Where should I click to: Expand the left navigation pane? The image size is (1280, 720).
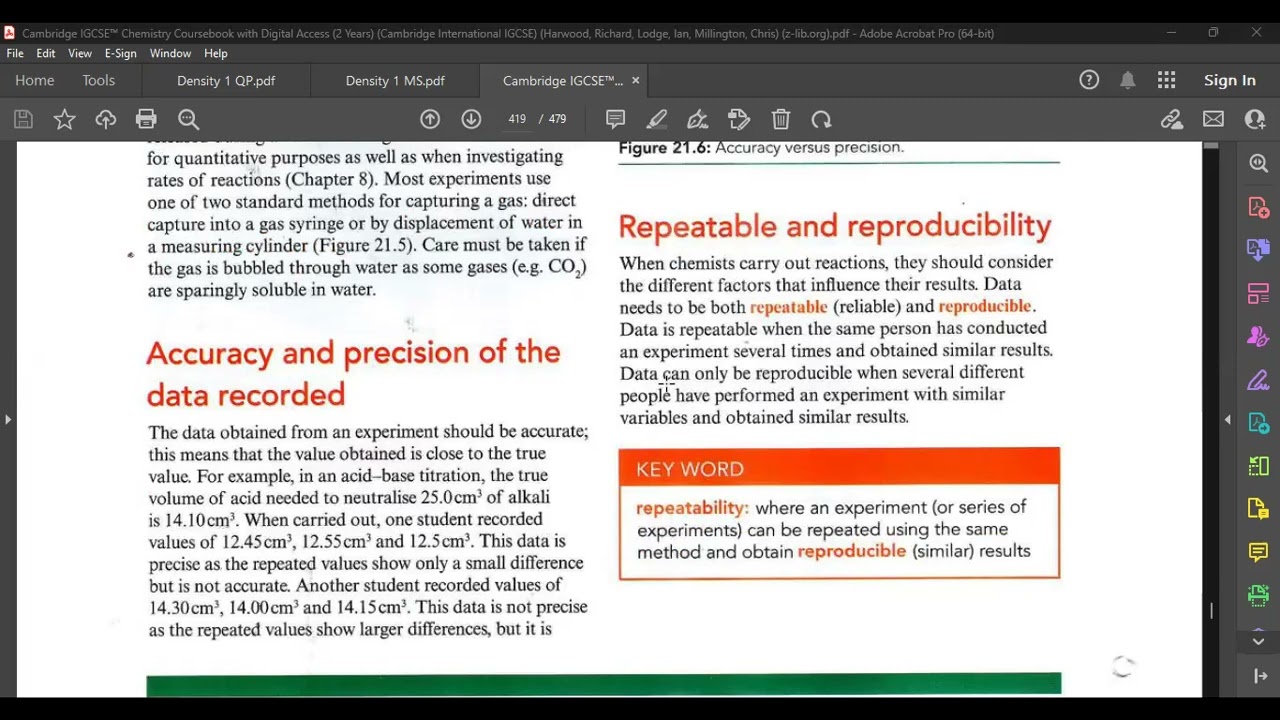point(8,420)
